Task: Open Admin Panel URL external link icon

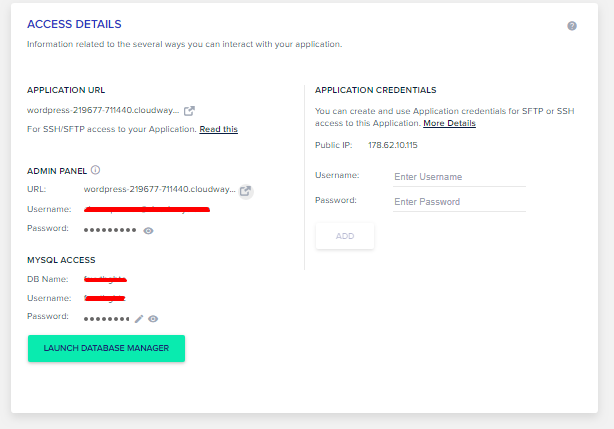Action: [246, 191]
